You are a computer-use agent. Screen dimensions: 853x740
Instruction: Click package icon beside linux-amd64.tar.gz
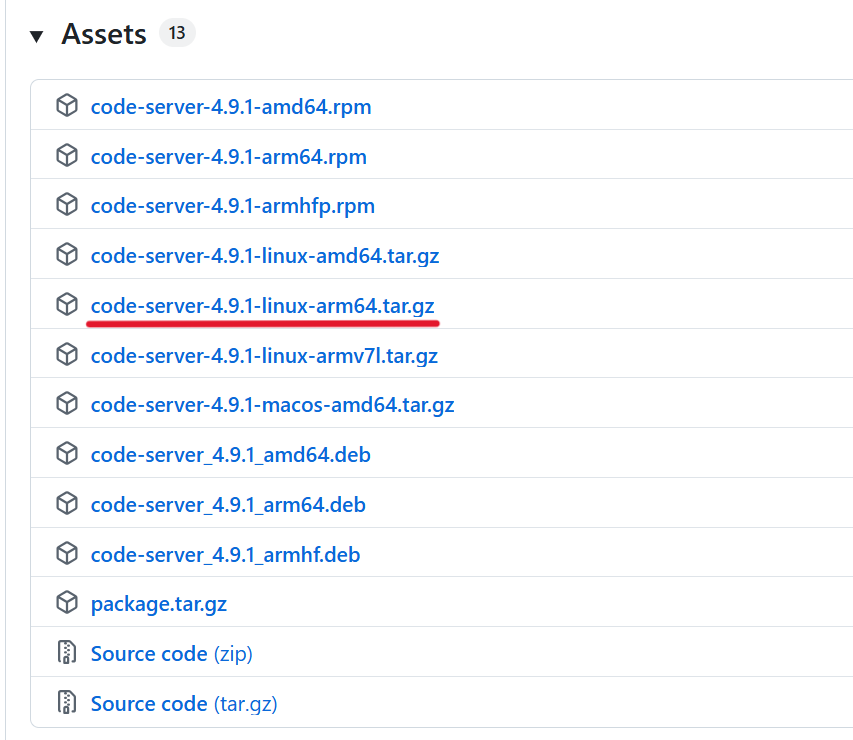click(x=67, y=255)
